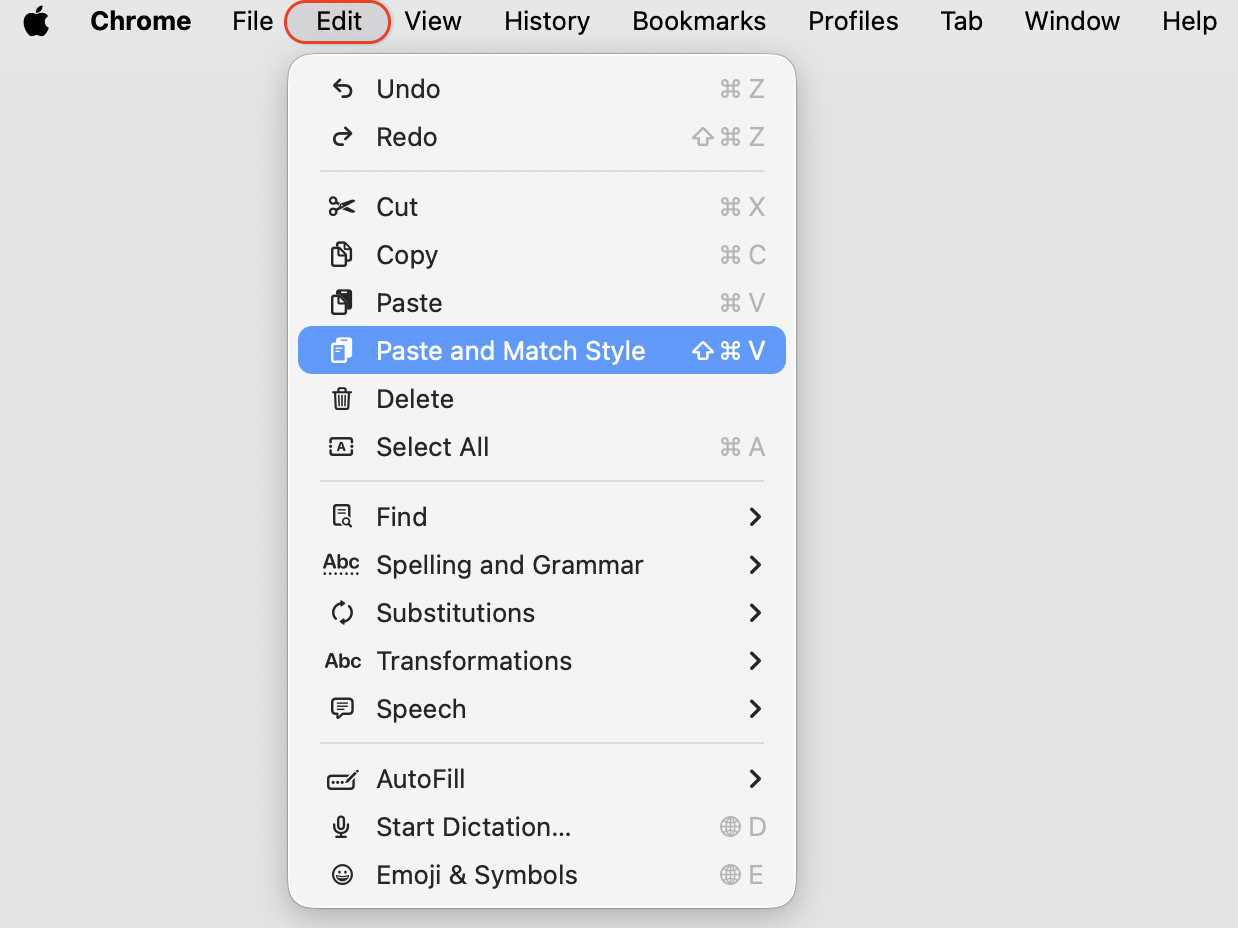
Task: Expand the Find submenu arrow
Action: tap(755, 517)
